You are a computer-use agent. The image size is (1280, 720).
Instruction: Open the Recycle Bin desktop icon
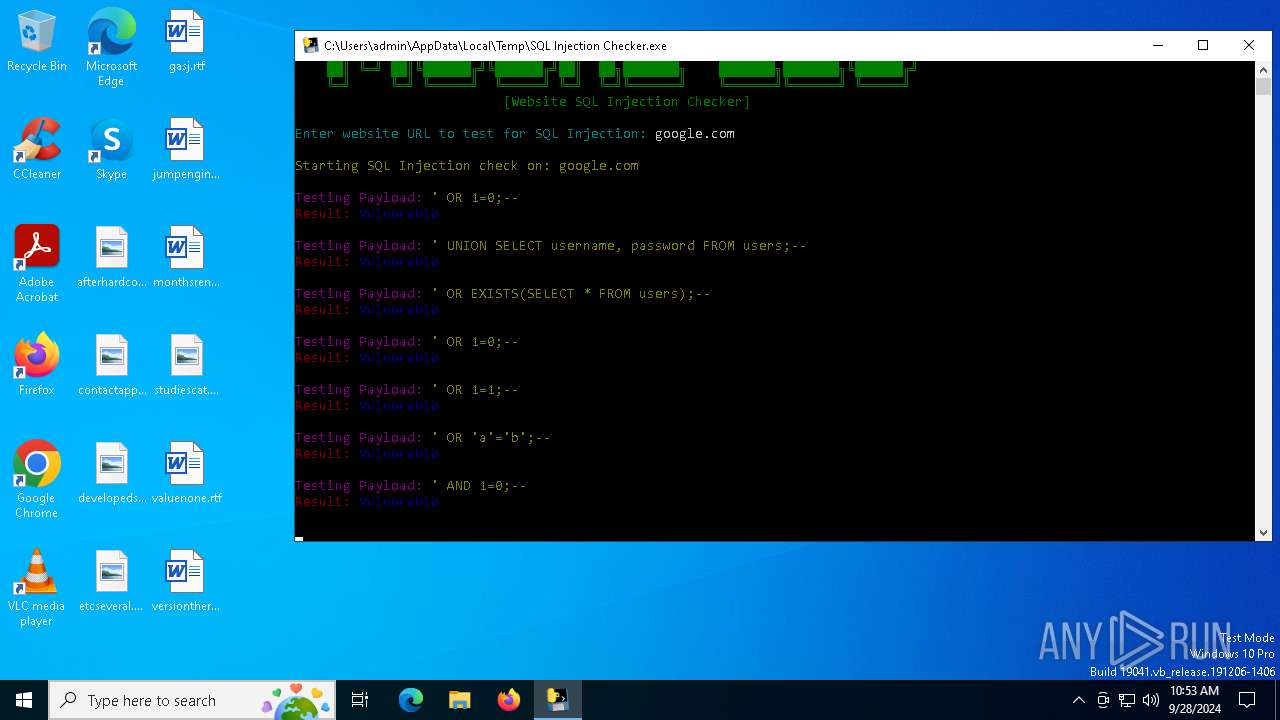coord(37,40)
